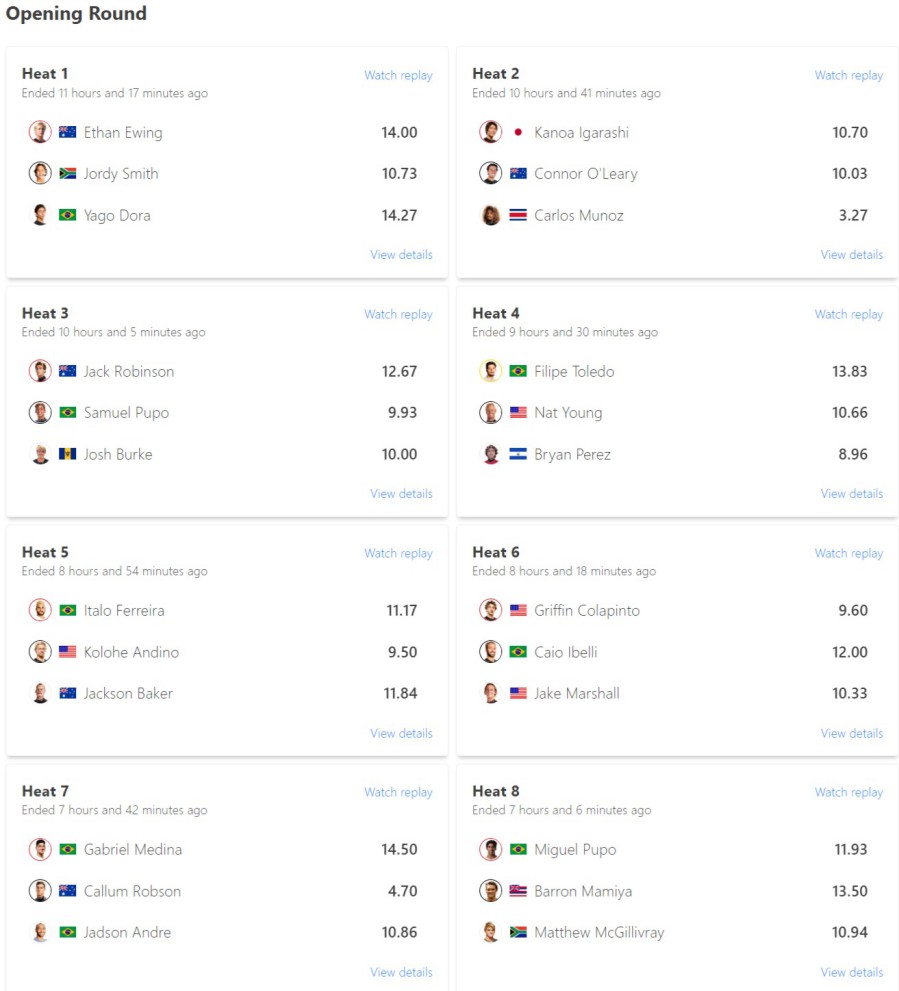899x991 pixels.
Task: Click Josh Burke's Barbados flag icon
Action: click(x=68, y=454)
